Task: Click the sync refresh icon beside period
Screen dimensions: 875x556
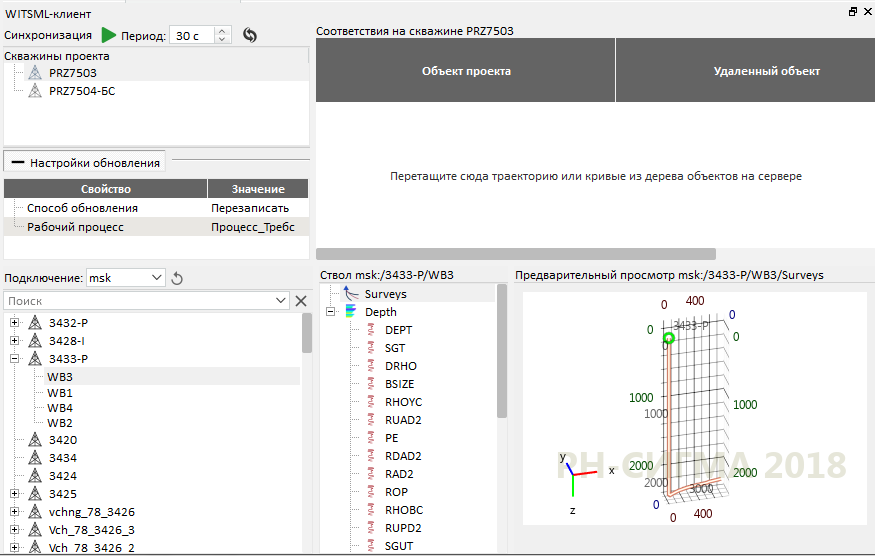Action: [x=250, y=35]
